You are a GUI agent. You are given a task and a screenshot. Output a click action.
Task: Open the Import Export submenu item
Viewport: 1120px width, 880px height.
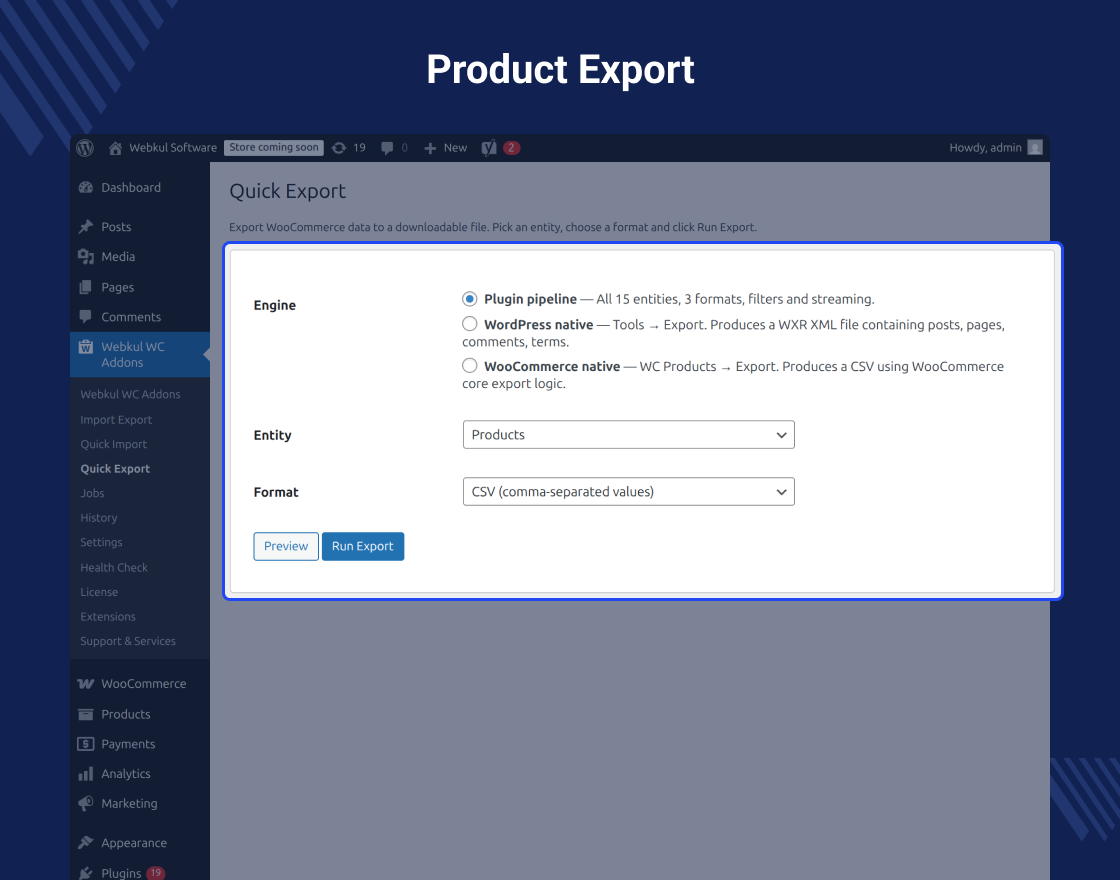pos(116,420)
